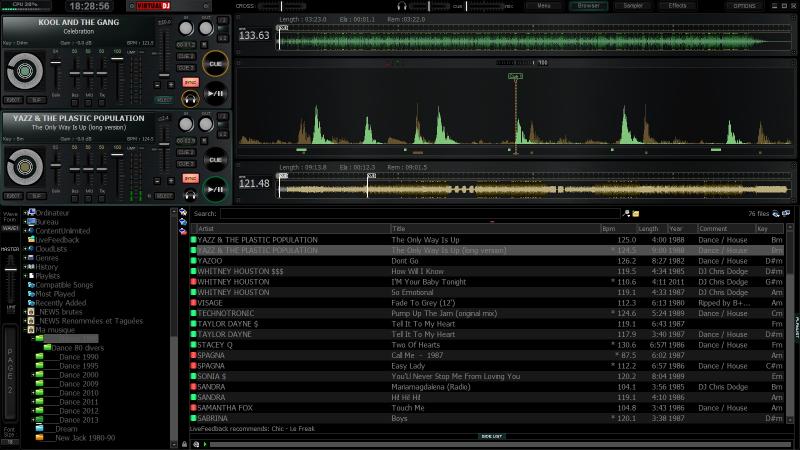The width and height of the screenshot is (800, 450).
Task: Toggle headphone monitoring on the Celebration deck
Action: 190,98
